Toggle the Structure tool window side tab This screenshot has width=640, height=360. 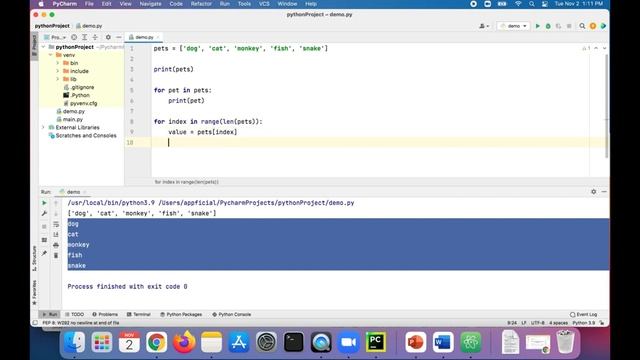coord(34,258)
